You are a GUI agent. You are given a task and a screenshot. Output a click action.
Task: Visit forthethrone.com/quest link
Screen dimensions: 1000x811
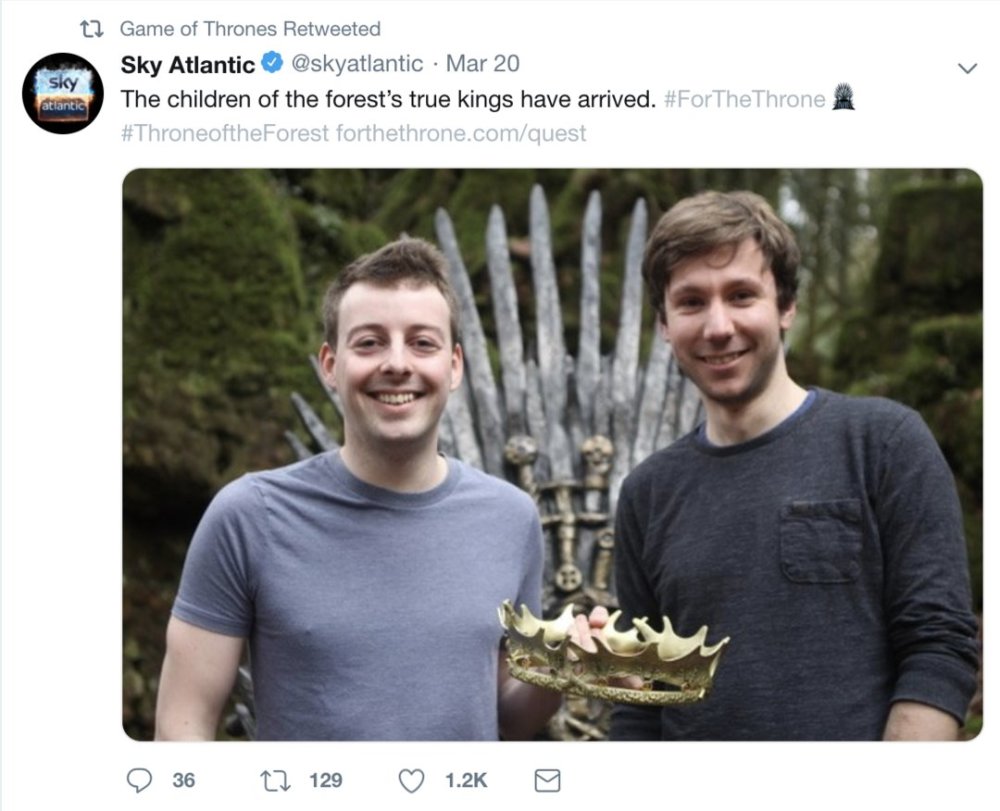(460, 133)
